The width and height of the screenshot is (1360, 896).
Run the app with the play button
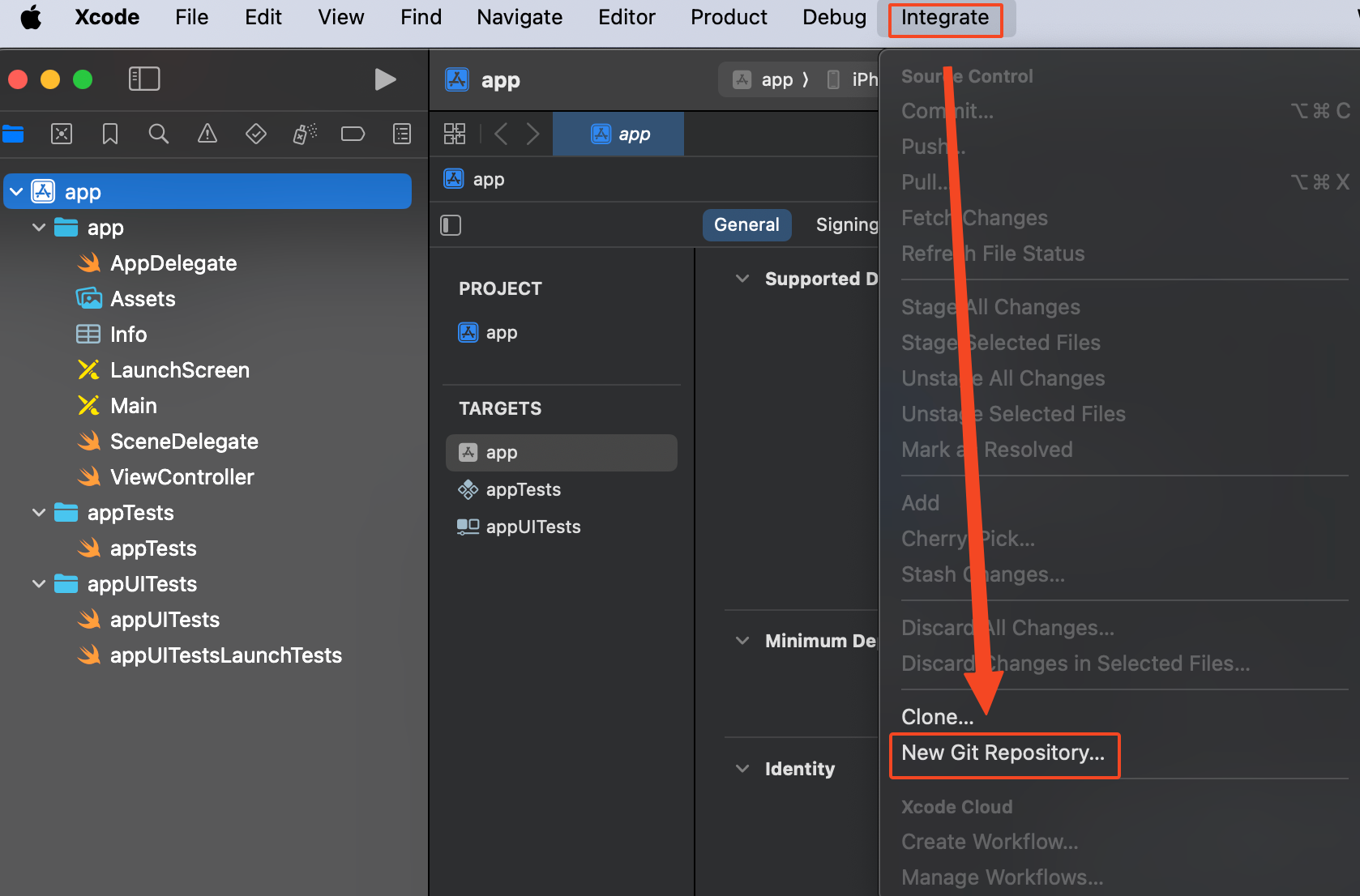tap(385, 79)
